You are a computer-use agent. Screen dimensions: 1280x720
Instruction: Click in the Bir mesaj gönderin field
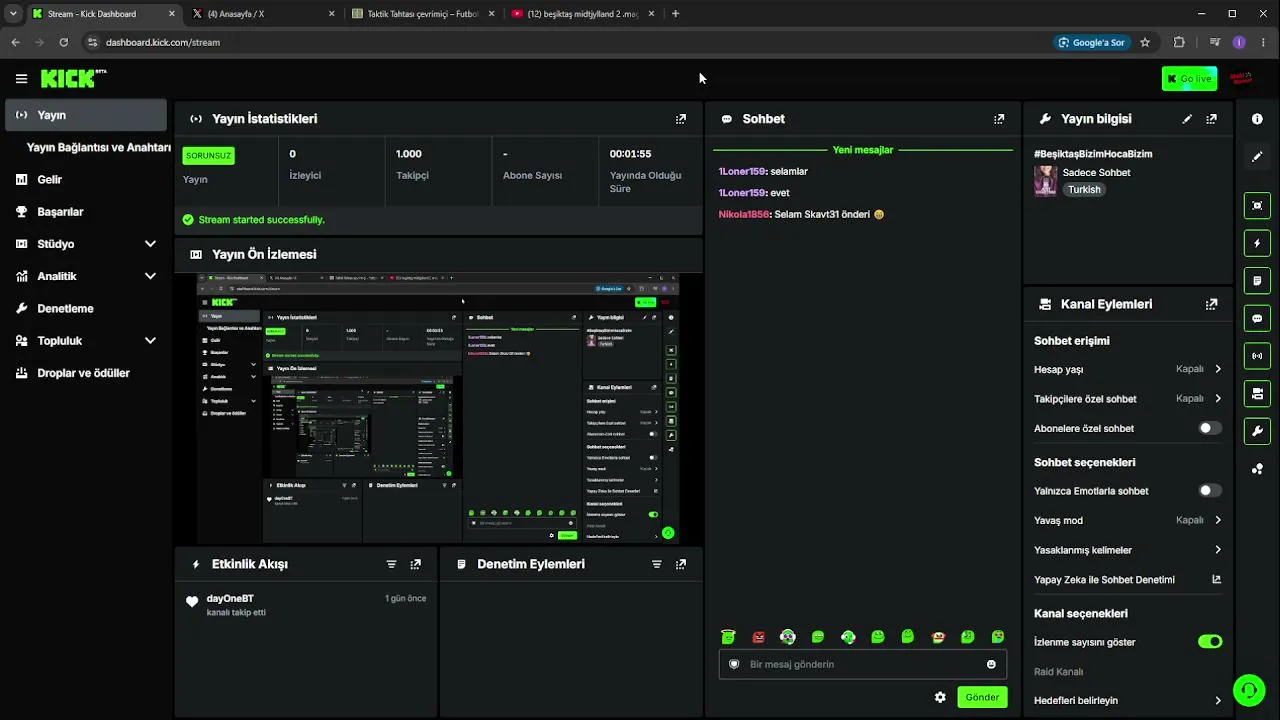862,664
